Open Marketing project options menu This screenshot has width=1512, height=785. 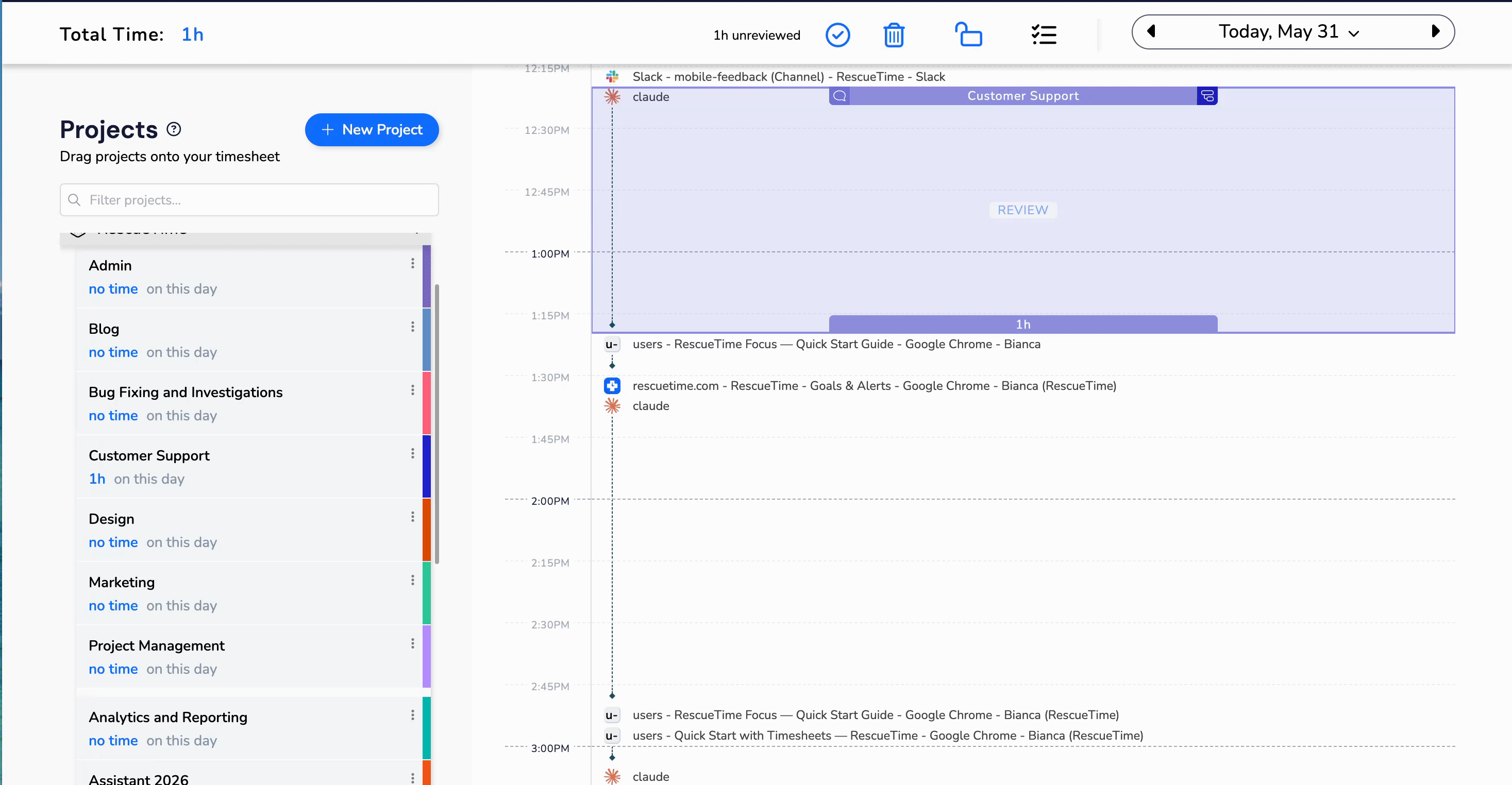[x=413, y=580]
